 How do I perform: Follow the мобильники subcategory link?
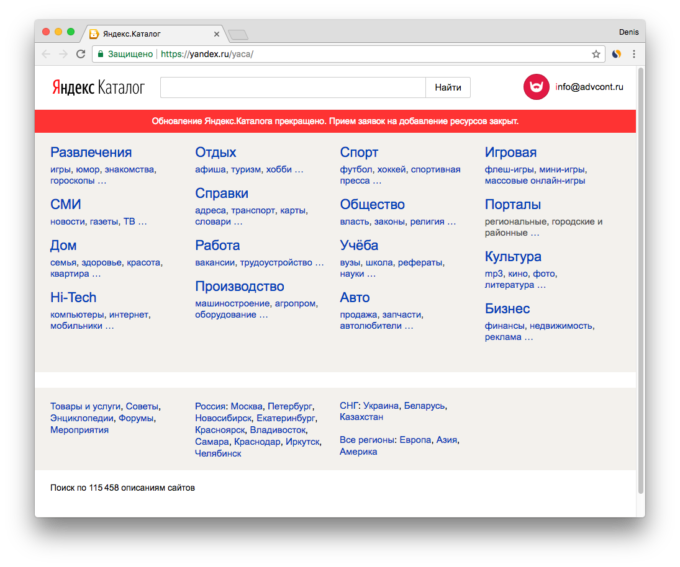[x=76, y=326]
